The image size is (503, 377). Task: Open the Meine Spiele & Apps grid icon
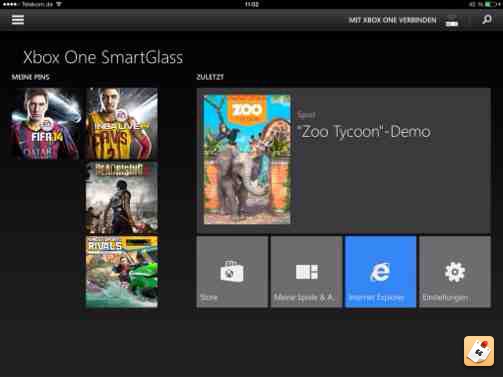(x=307, y=272)
